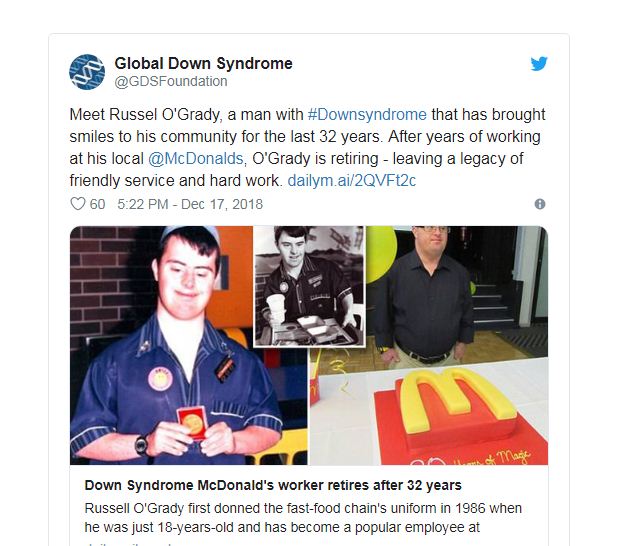Open the tweet info circle icon
623x546 pixels.
click(540, 204)
